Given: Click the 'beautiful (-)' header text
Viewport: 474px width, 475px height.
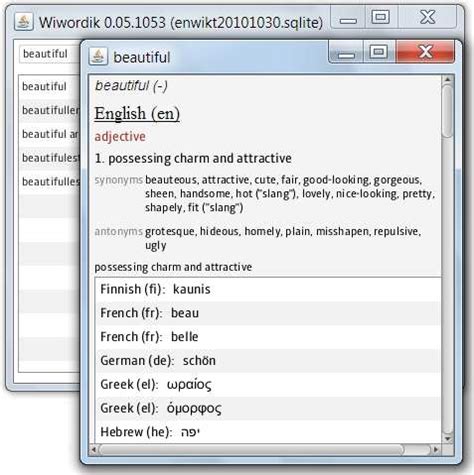Looking at the screenshot, I should pyautogui.click(x=131, y=86).
